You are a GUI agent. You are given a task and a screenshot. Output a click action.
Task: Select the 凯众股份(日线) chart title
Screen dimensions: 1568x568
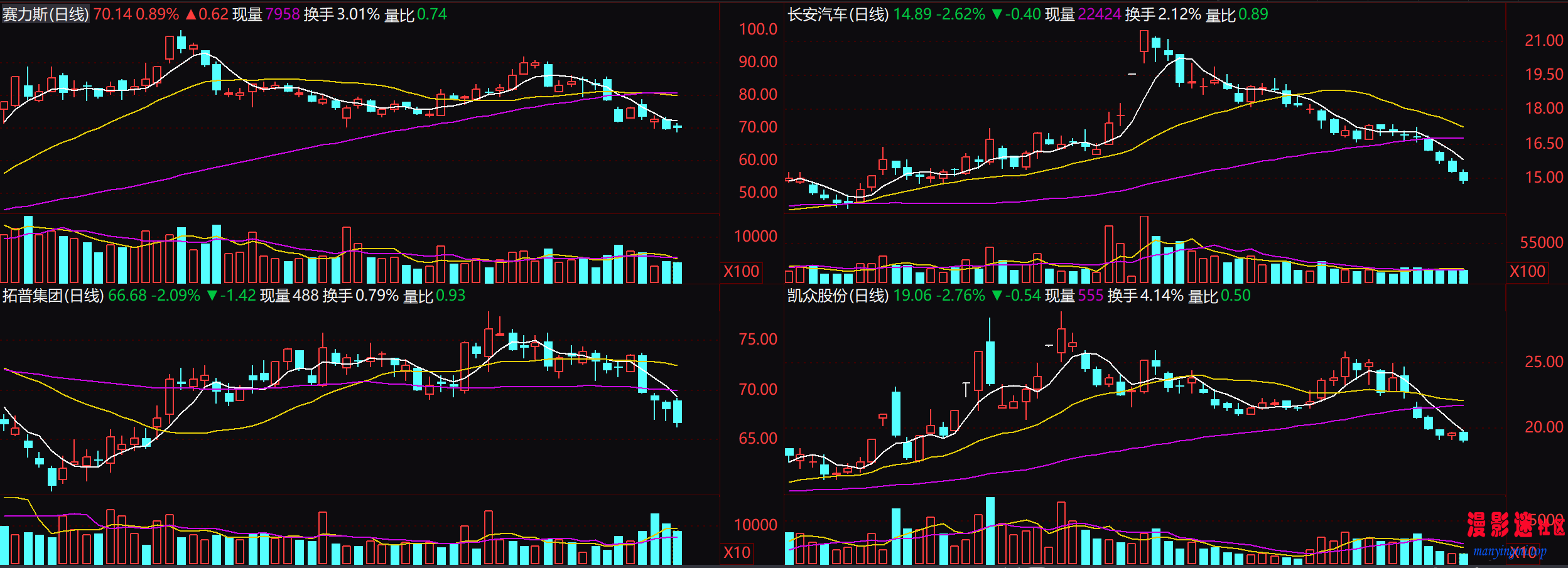pos(838,296)
